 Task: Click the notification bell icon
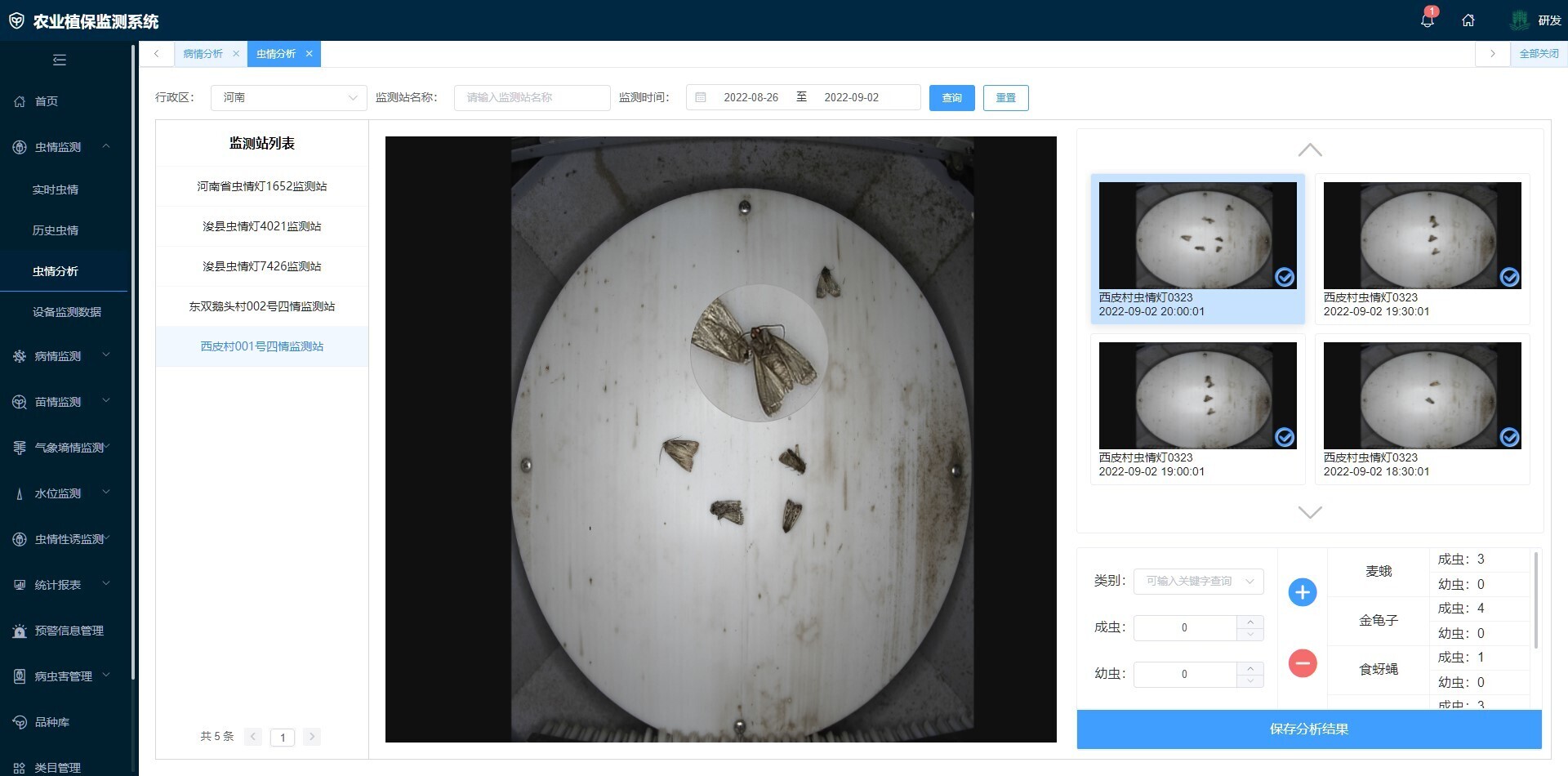click(x=1427, y=20)
